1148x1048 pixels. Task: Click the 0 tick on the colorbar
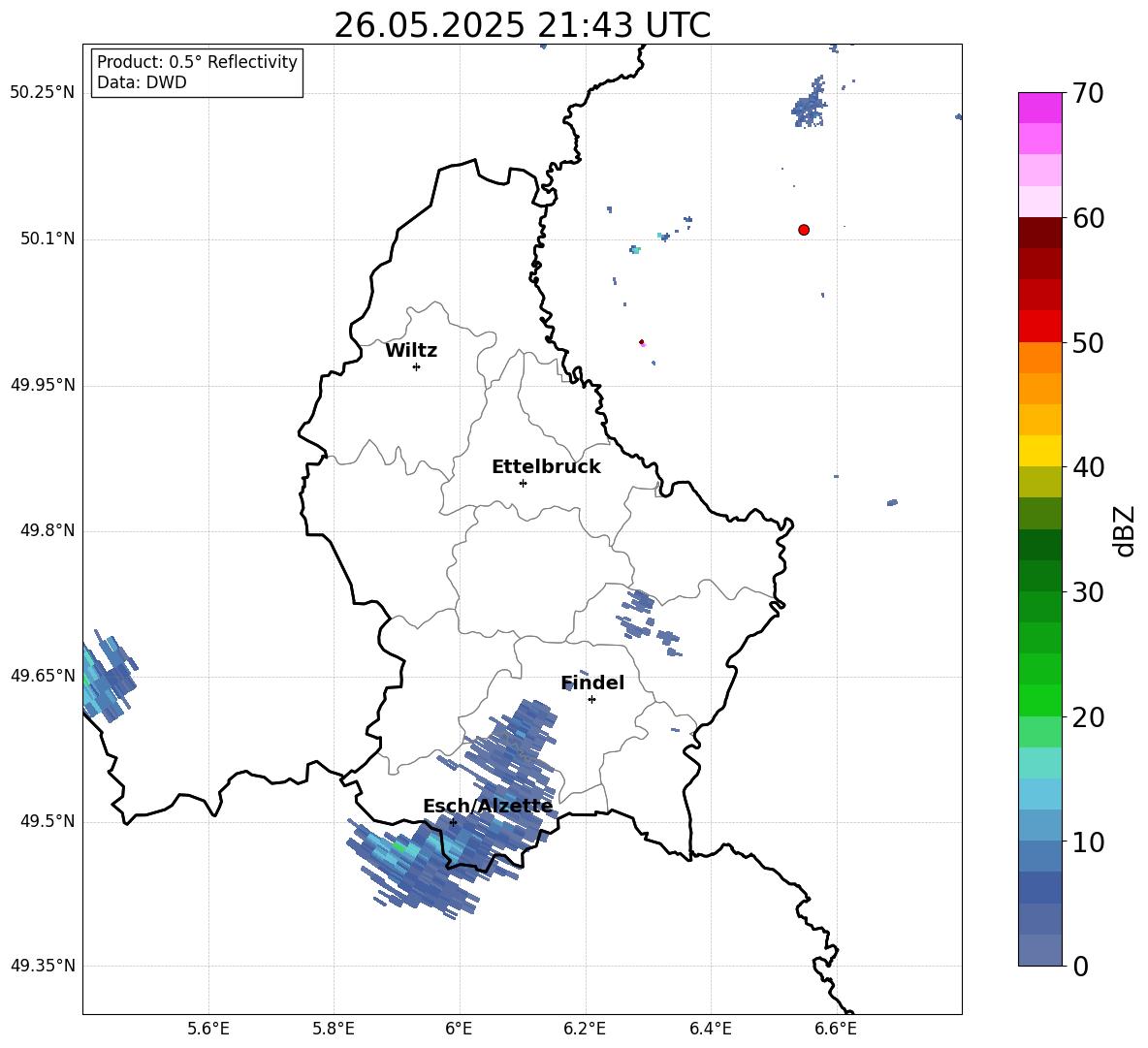[x=1080, y=966]
